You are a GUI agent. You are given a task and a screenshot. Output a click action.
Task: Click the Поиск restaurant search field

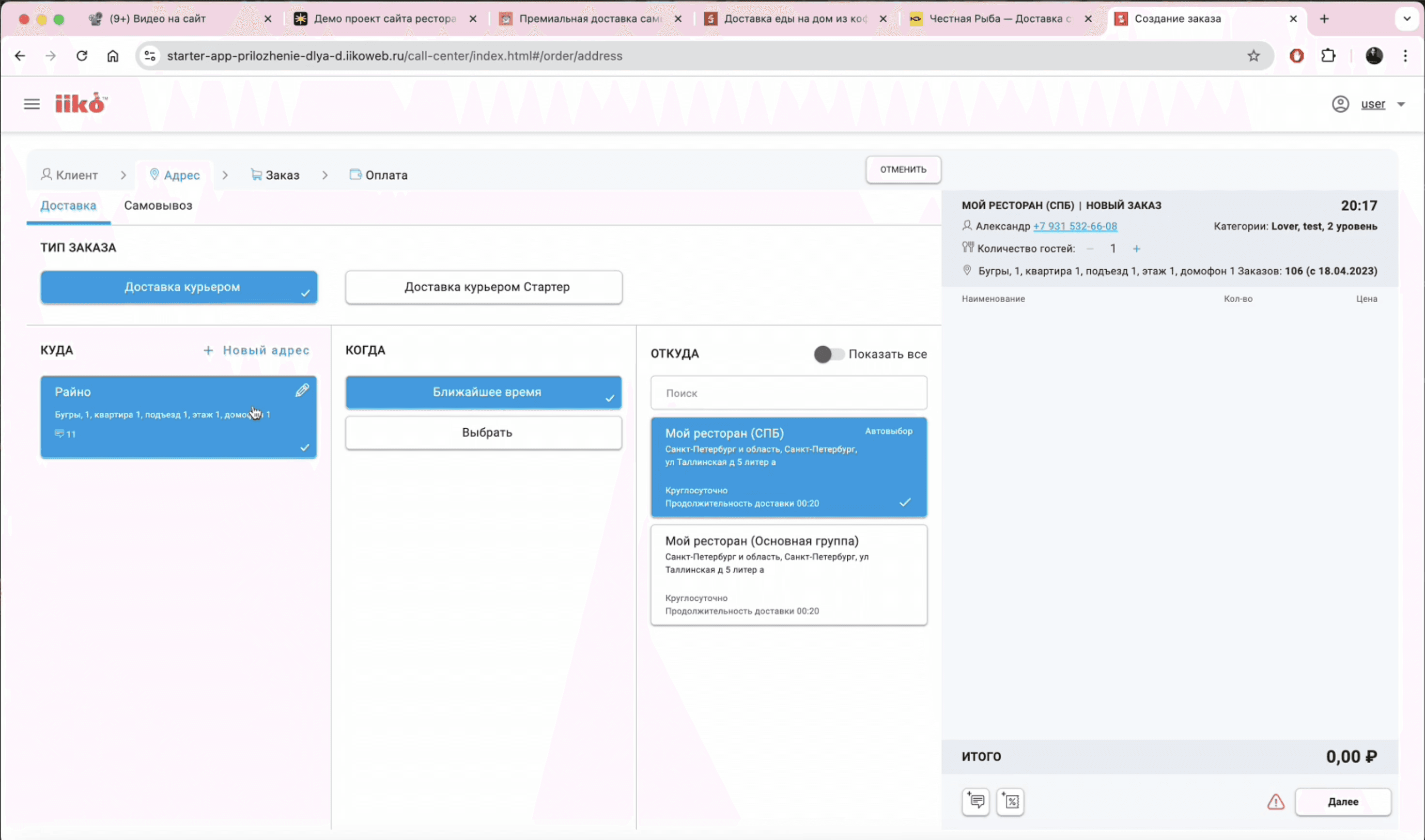pyautogui.click(x=788, y=393)
